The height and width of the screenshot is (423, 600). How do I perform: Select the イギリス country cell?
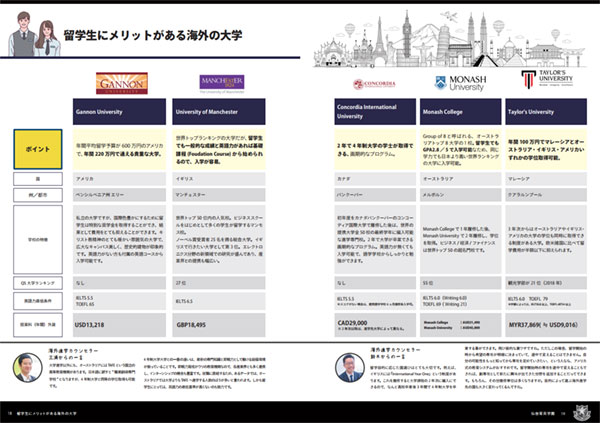[218, 179]
